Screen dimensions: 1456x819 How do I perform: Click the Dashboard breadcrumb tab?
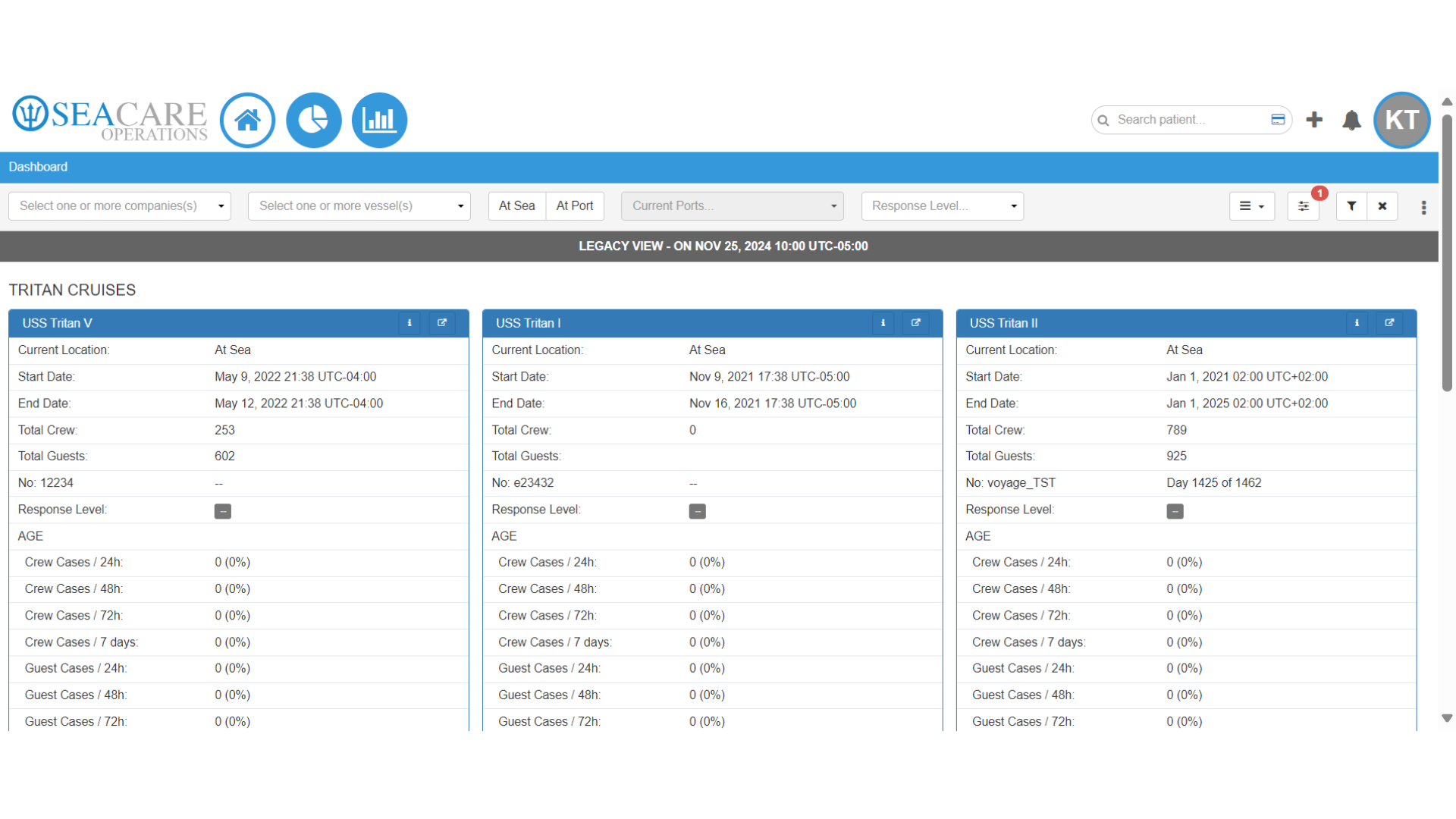point(38,167)
